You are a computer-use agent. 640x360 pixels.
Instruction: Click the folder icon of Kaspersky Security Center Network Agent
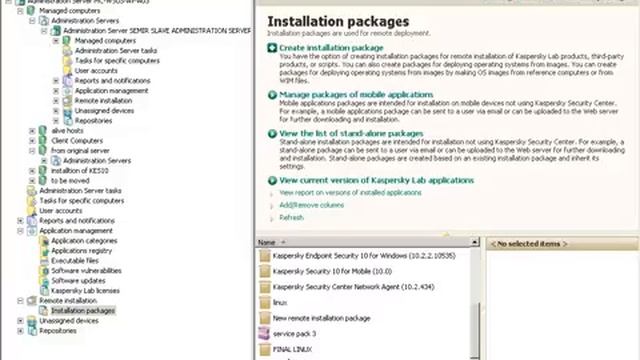[265, 287]
